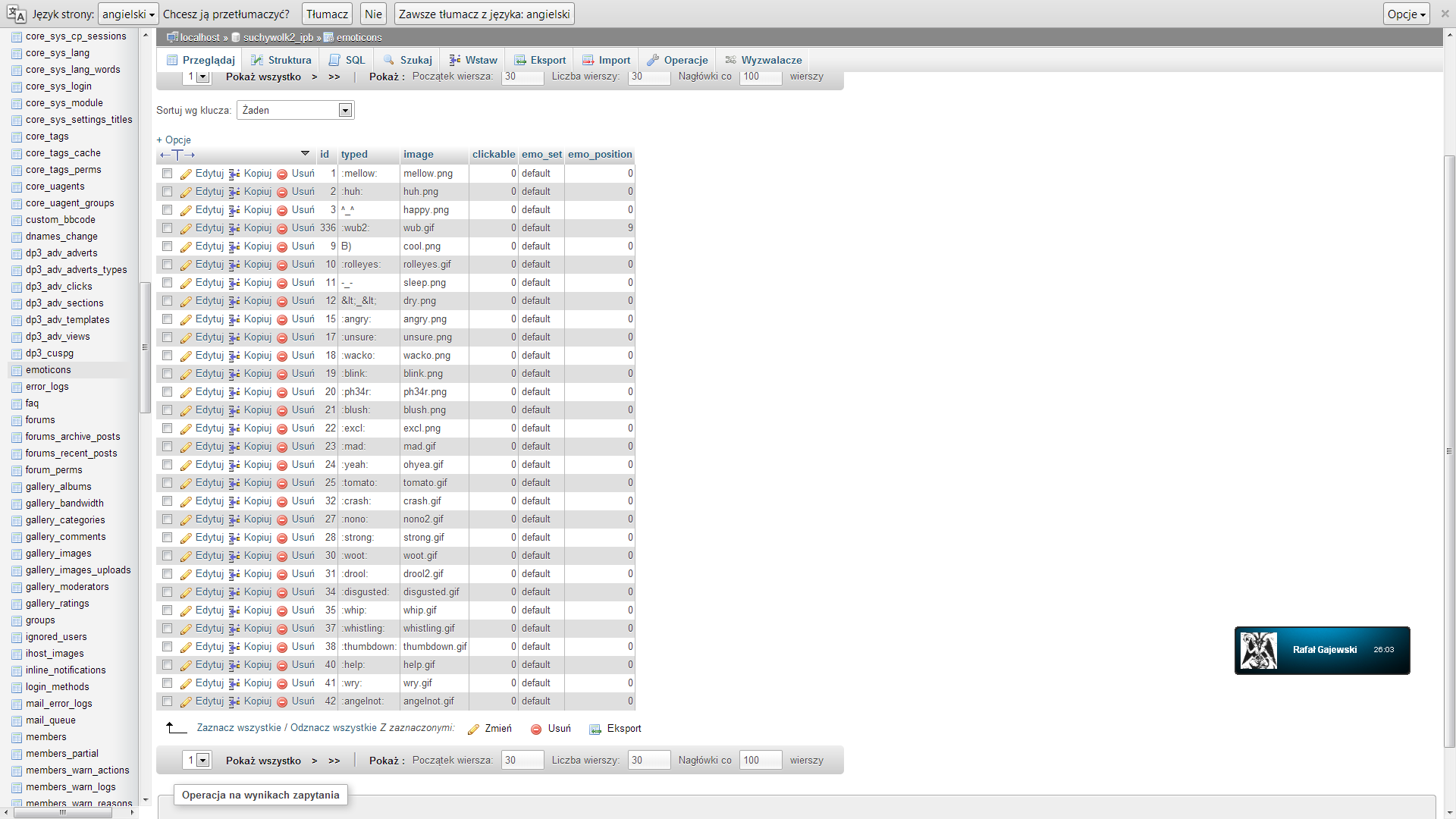Open the Operacje tab
1456x819 pixels.
coord(677,60)
